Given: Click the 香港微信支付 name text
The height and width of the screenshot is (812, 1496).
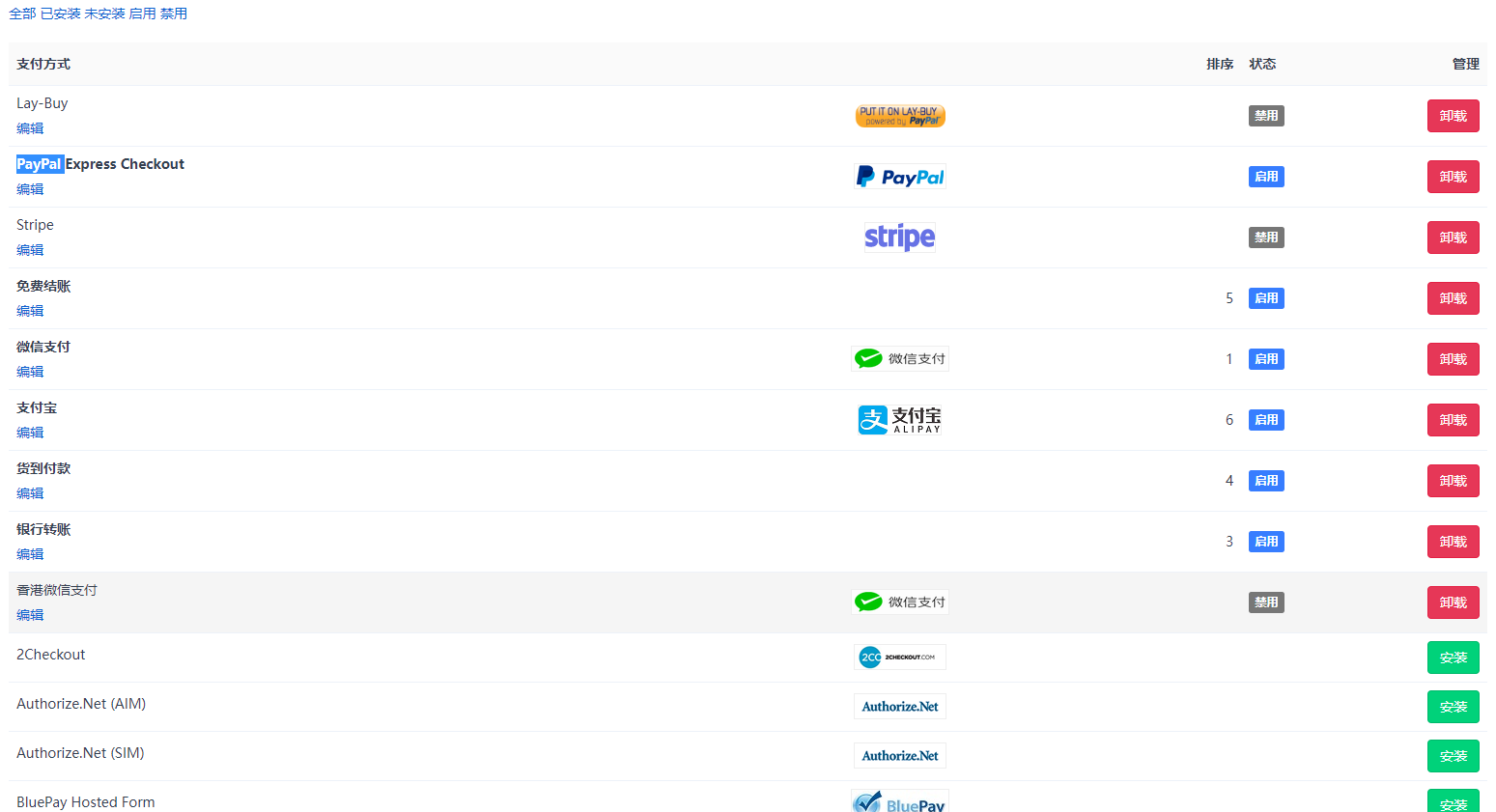Looking at the screenshot, I should pyautogui.click(x=57, y=590).
